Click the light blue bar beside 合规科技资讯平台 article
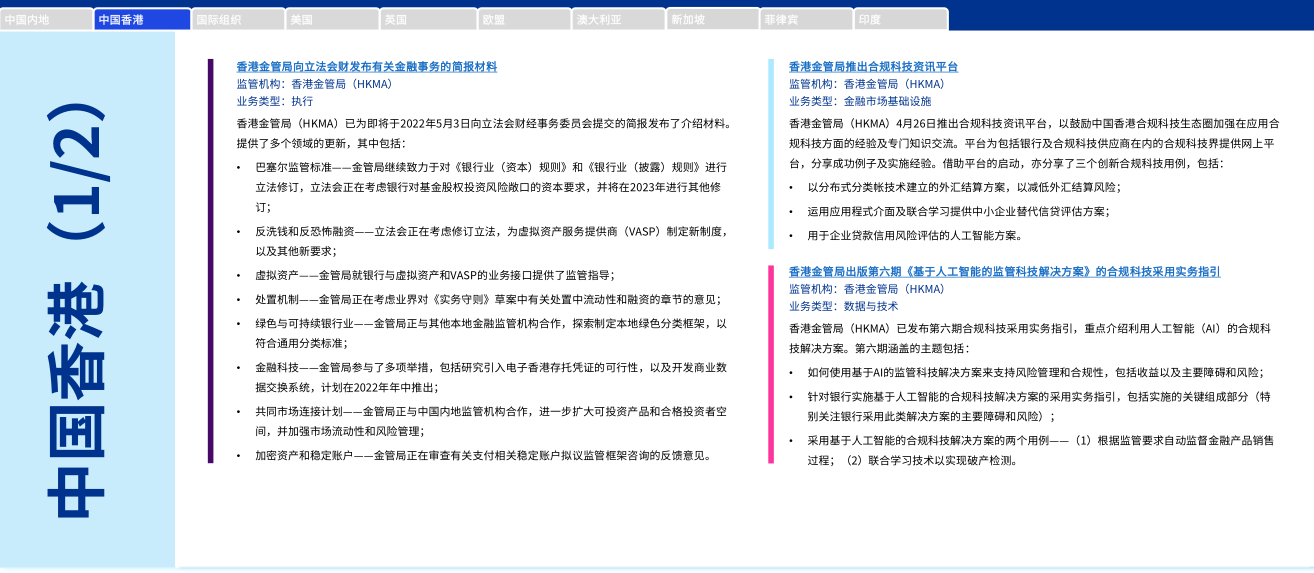Image resolution: width=1314 pixels, height=573 pixels. 771,153
